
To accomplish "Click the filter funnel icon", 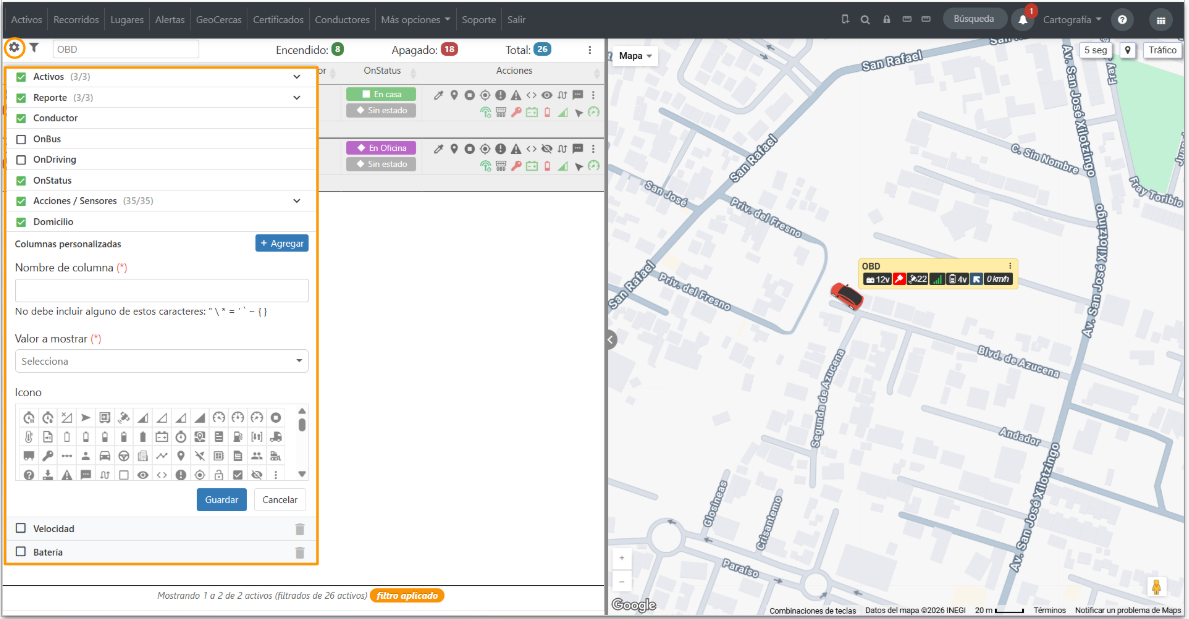I will (34, 48).
